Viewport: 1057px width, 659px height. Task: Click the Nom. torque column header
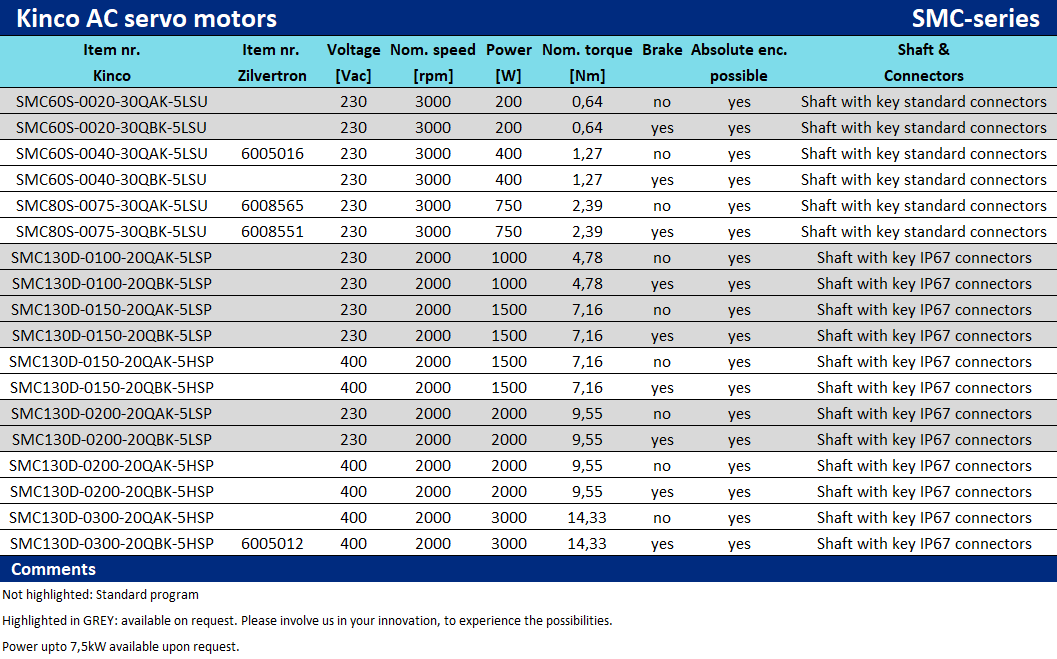click(x=587, y=62)
